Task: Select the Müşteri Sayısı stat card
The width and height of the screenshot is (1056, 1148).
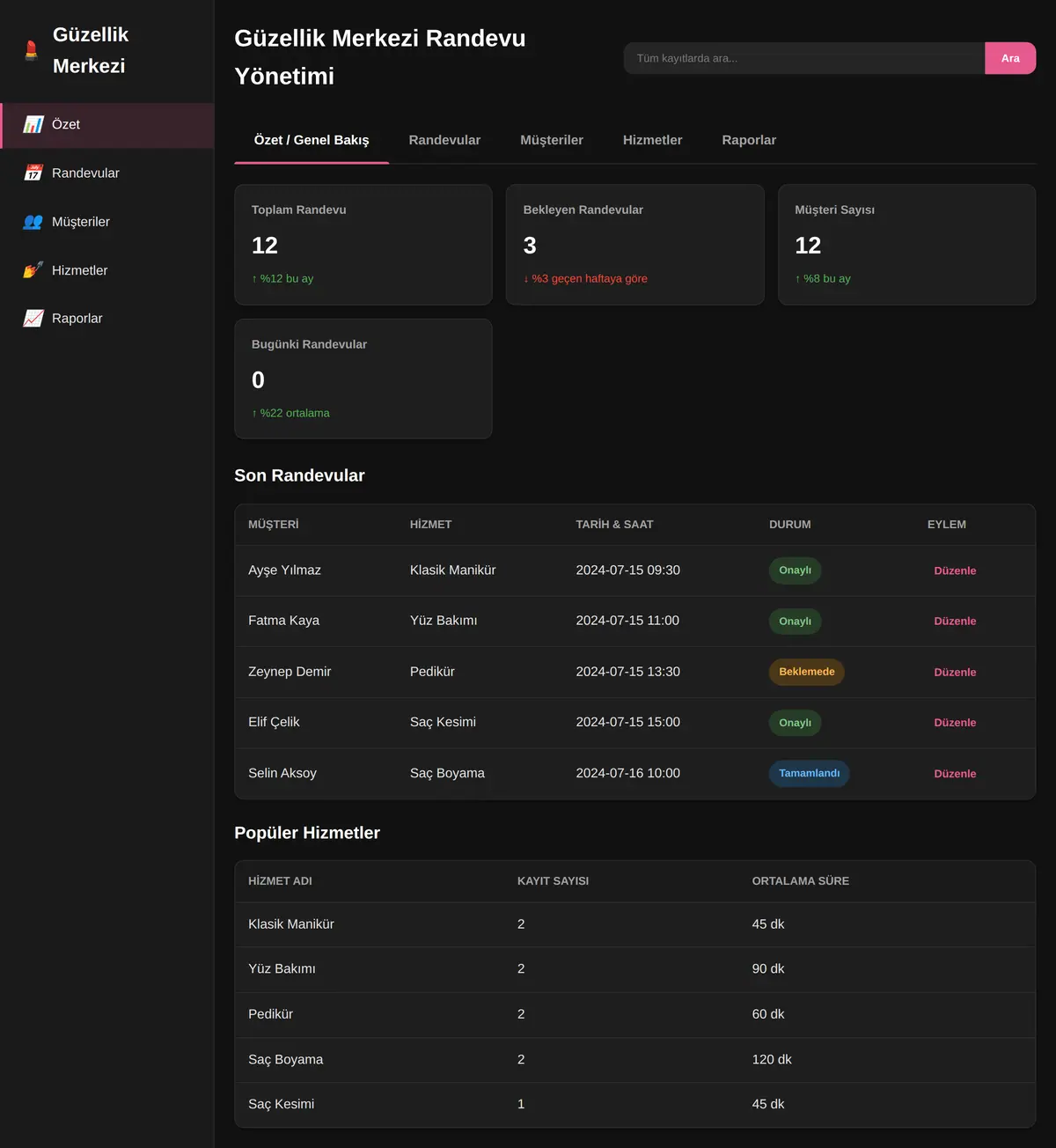Action: tap(906, 245)
